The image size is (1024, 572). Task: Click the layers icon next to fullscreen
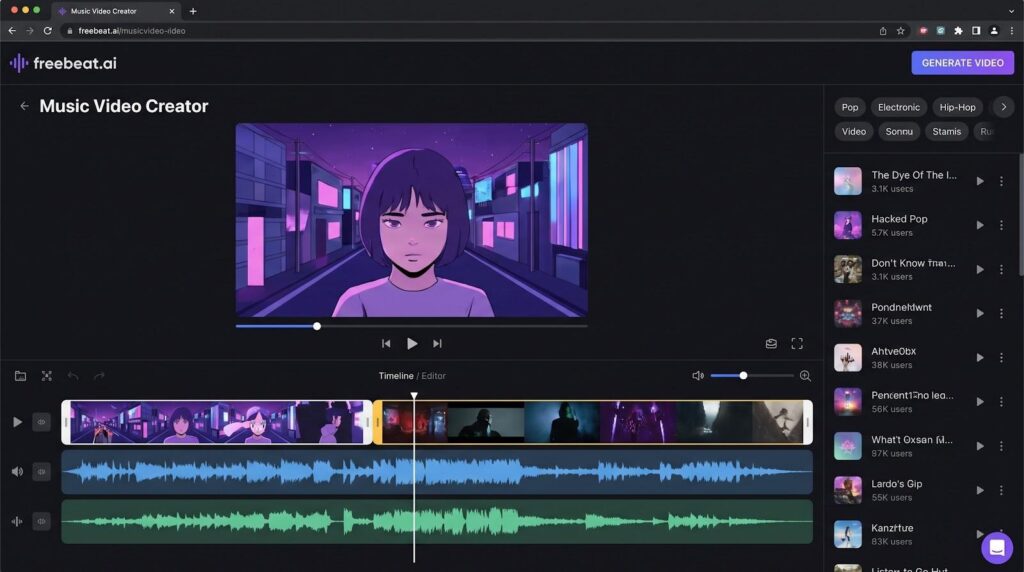tap(771, 343)
